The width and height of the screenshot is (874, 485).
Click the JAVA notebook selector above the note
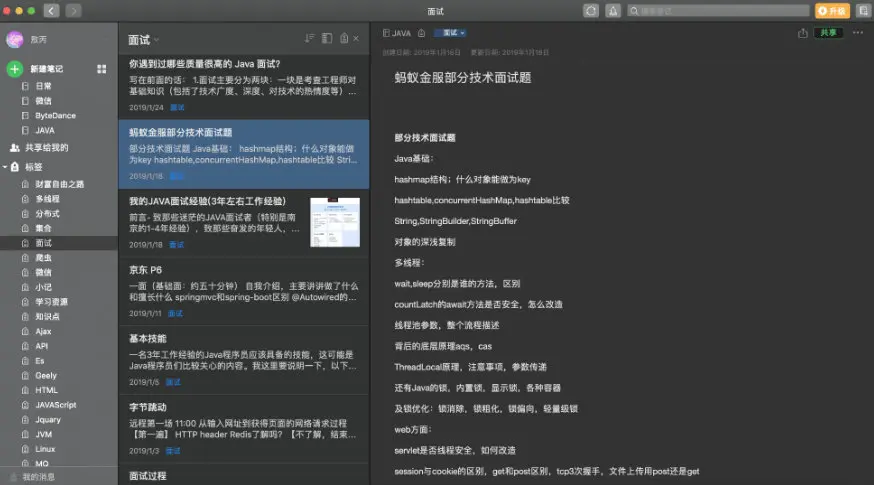click(396, 33)
